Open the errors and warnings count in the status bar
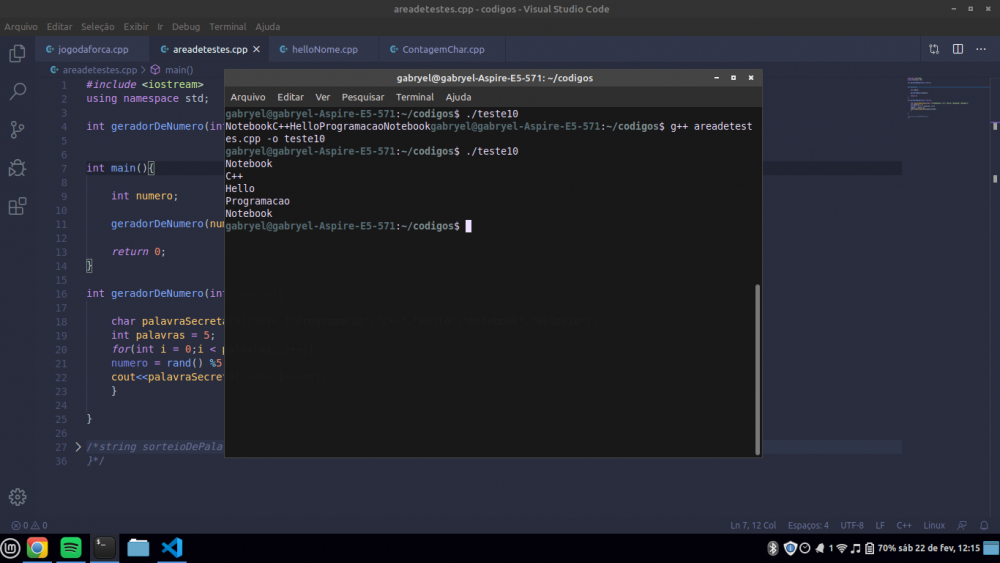This screenshot has width=1000, height=563. pyautogui.click(x=29, y=525)
